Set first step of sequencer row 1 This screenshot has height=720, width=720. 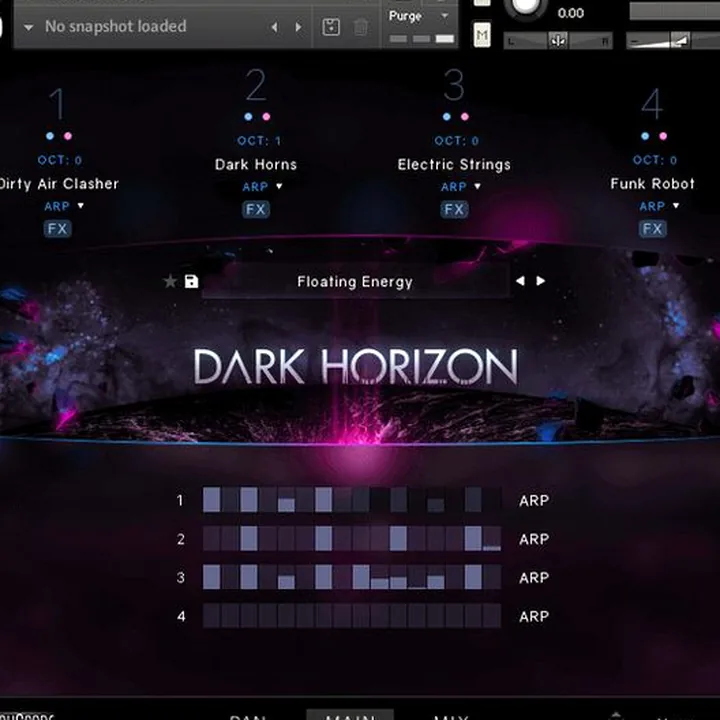(212, 500)
